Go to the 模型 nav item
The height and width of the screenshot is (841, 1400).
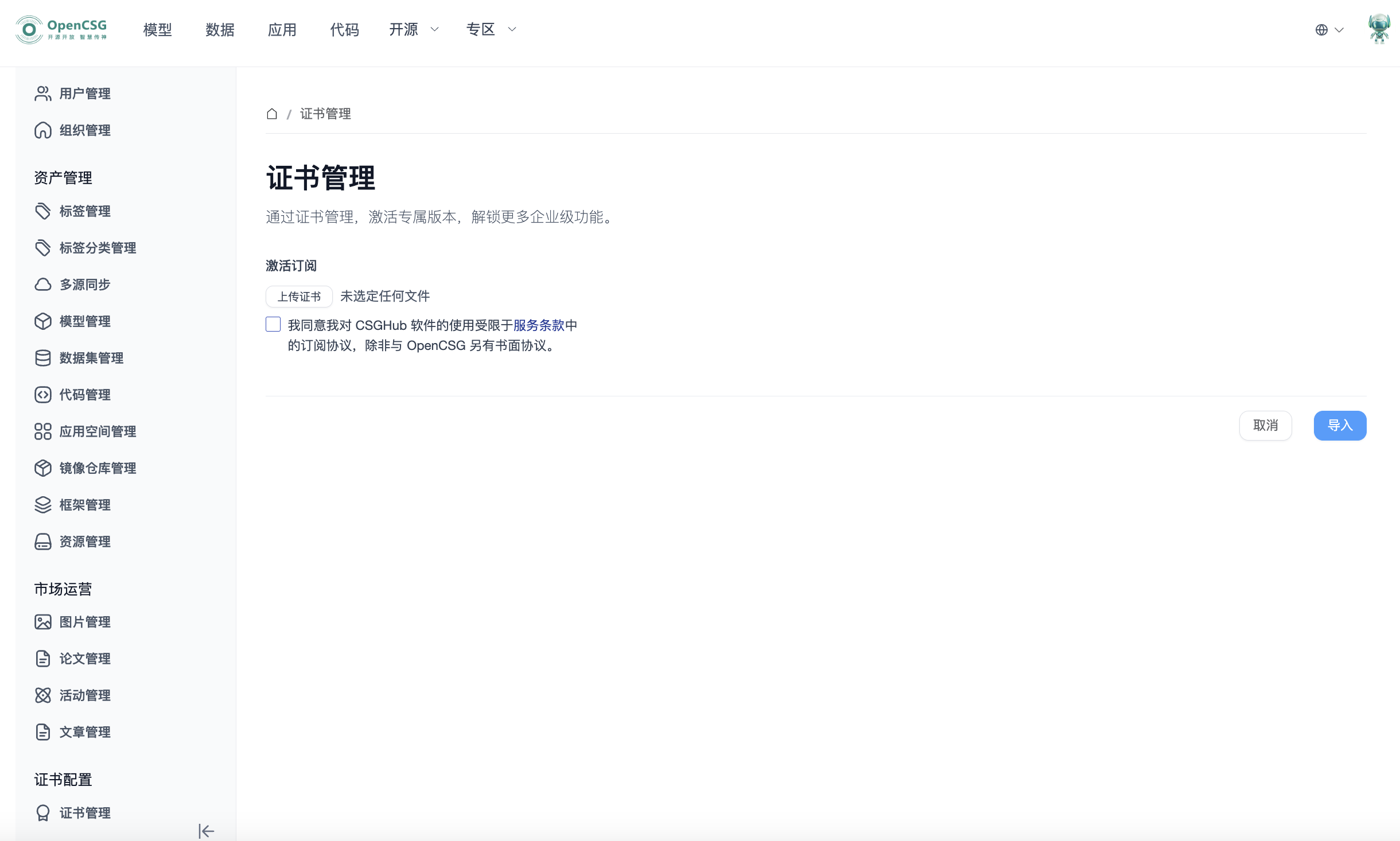[x=158, y=29]
